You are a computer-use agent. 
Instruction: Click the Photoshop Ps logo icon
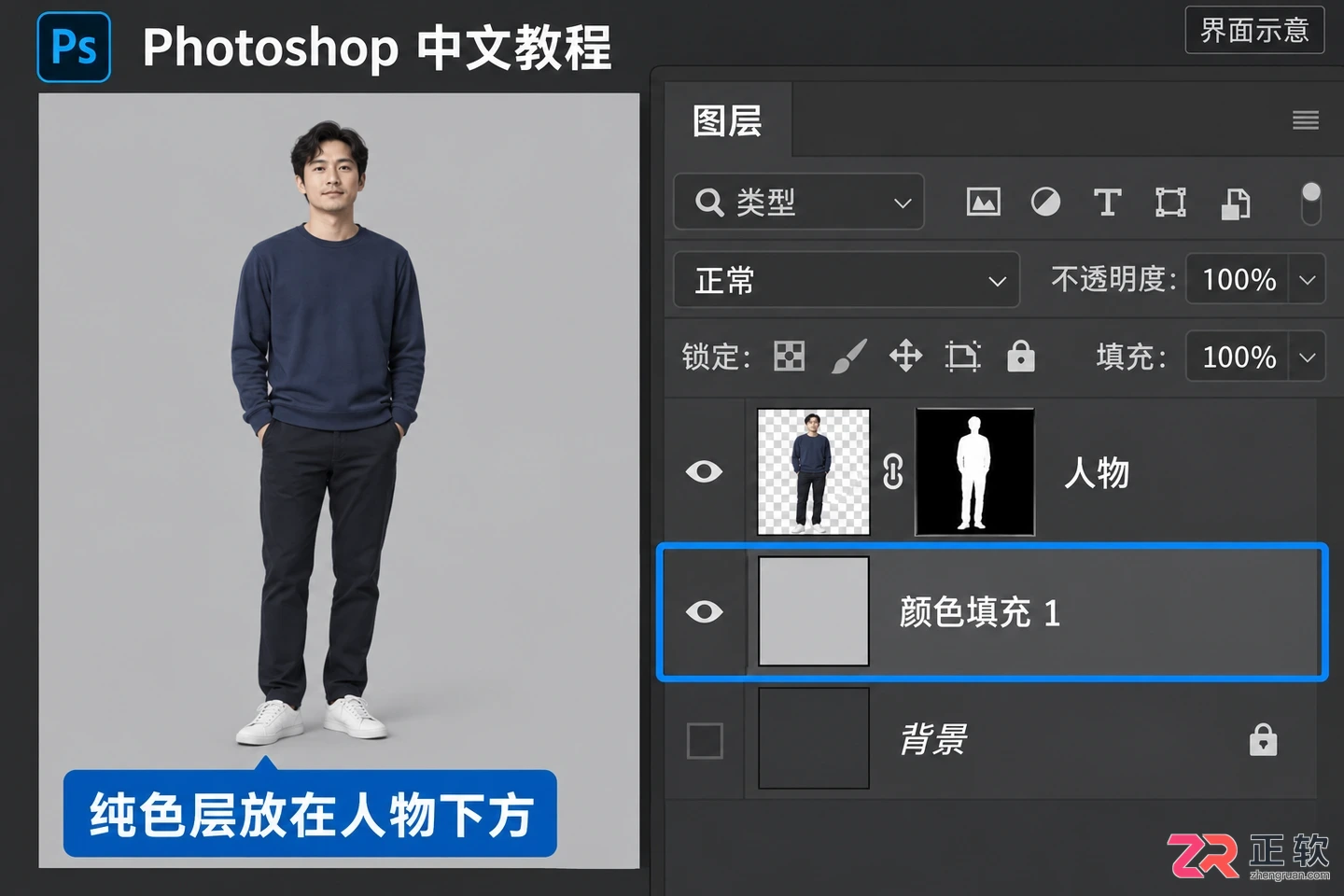pyautogui.click(x=74, y=47)
